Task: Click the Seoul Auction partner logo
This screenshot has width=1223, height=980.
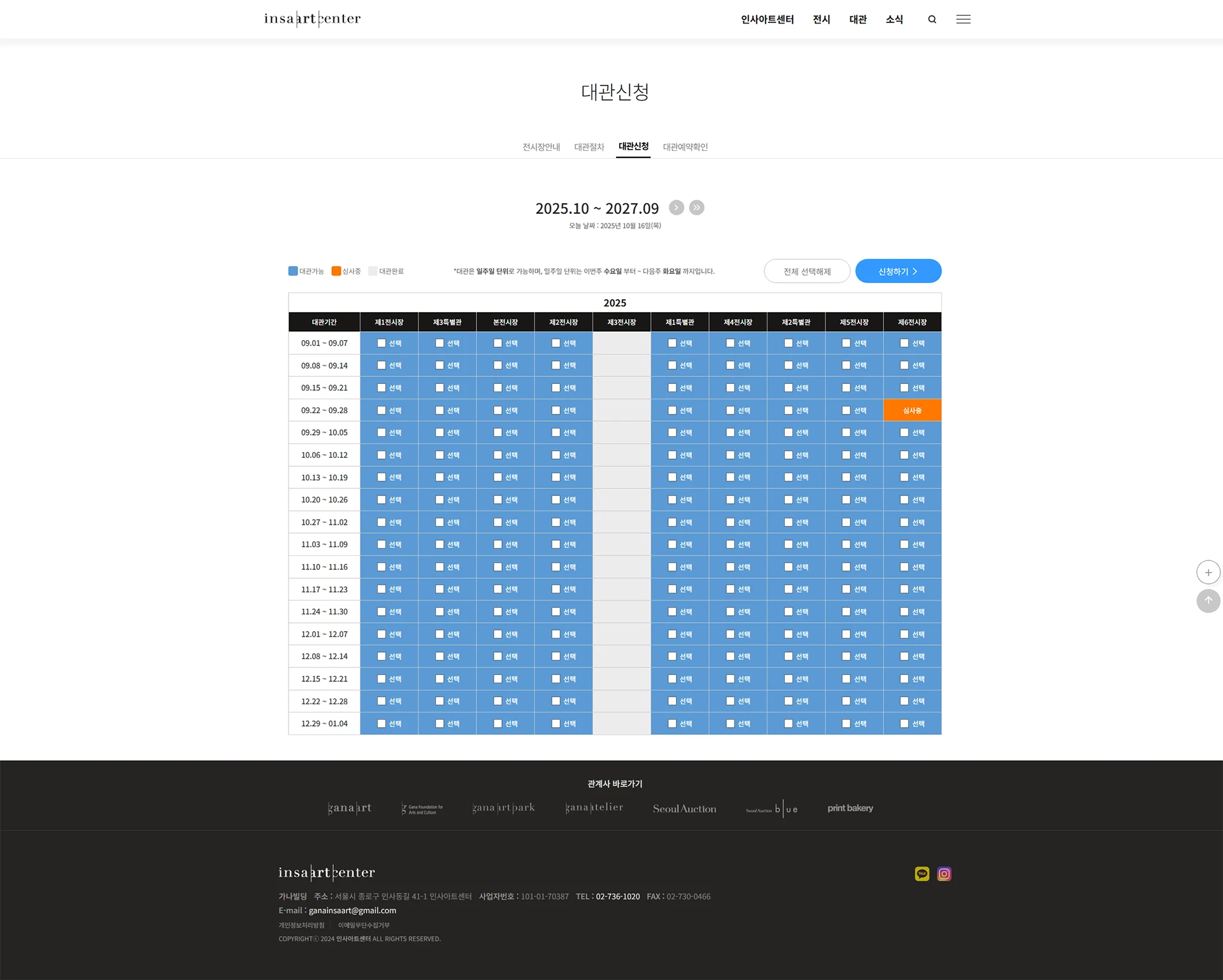Action: [x=683, y=808]
